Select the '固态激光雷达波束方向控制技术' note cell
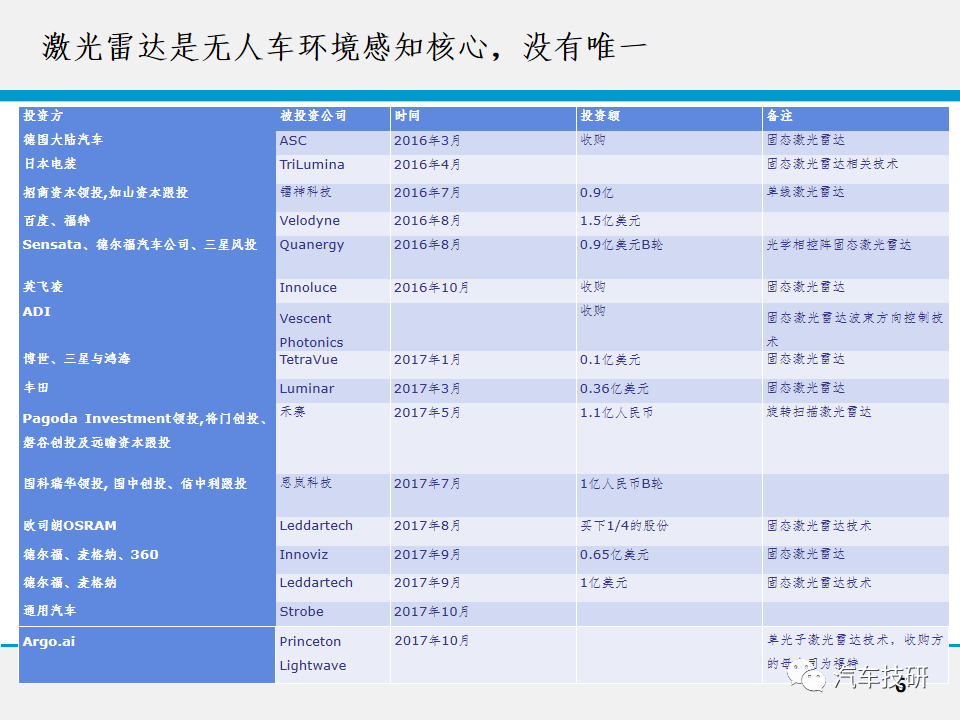Screen dimensions: 960x720 point(856,327)
